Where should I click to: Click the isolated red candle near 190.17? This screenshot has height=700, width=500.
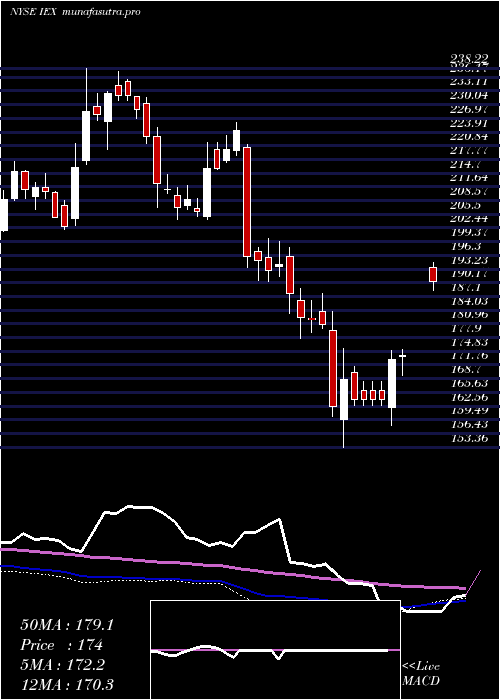click(433, 275)
